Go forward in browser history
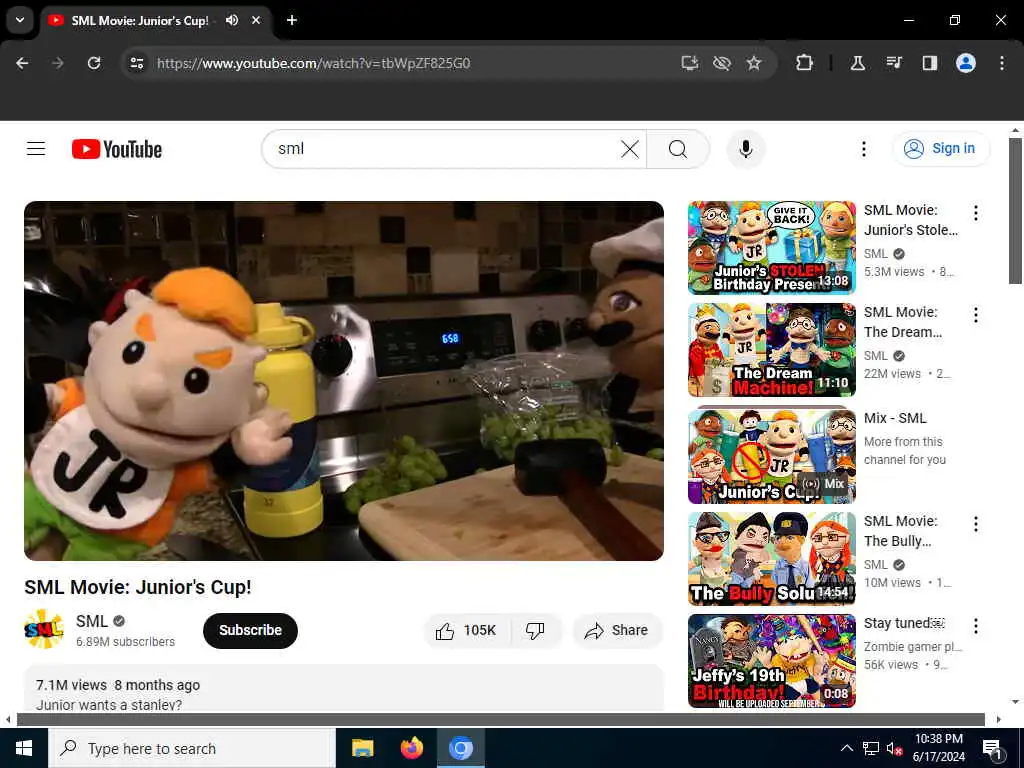1024x768 pixels. [58, 63]
